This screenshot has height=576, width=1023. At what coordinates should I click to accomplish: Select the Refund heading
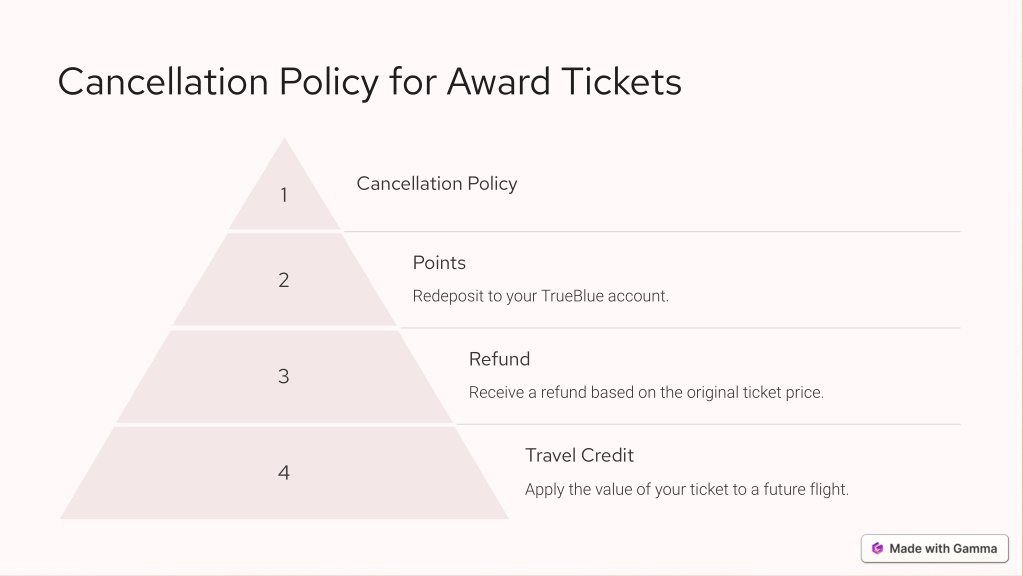499,359
